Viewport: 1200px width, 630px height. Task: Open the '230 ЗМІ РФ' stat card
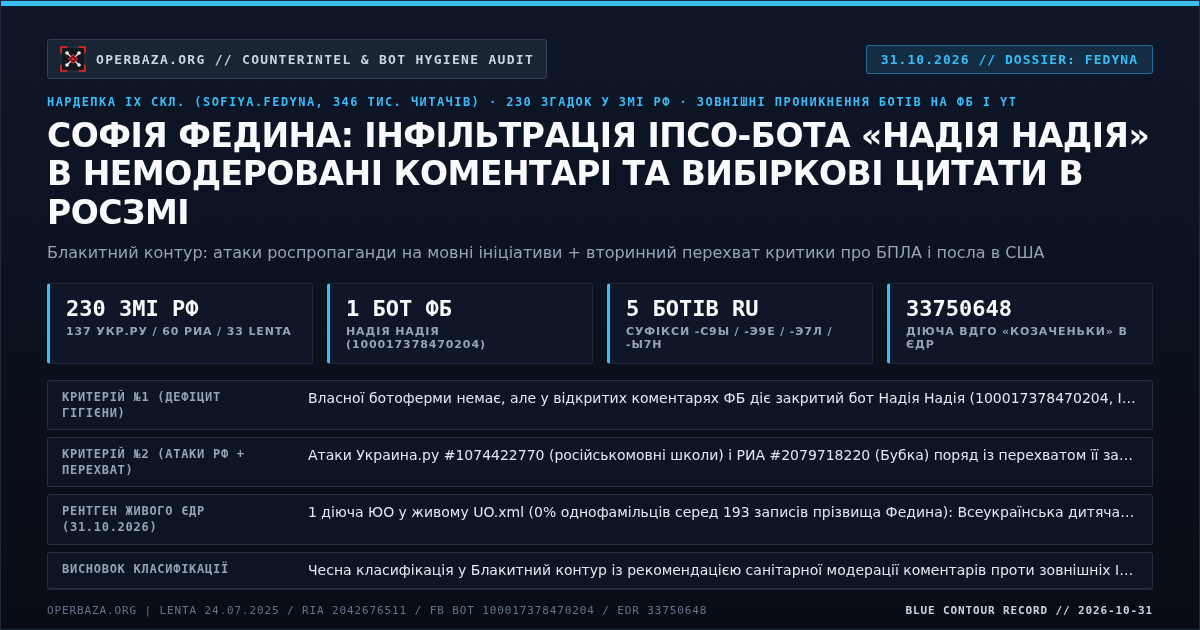click(180, 323)
